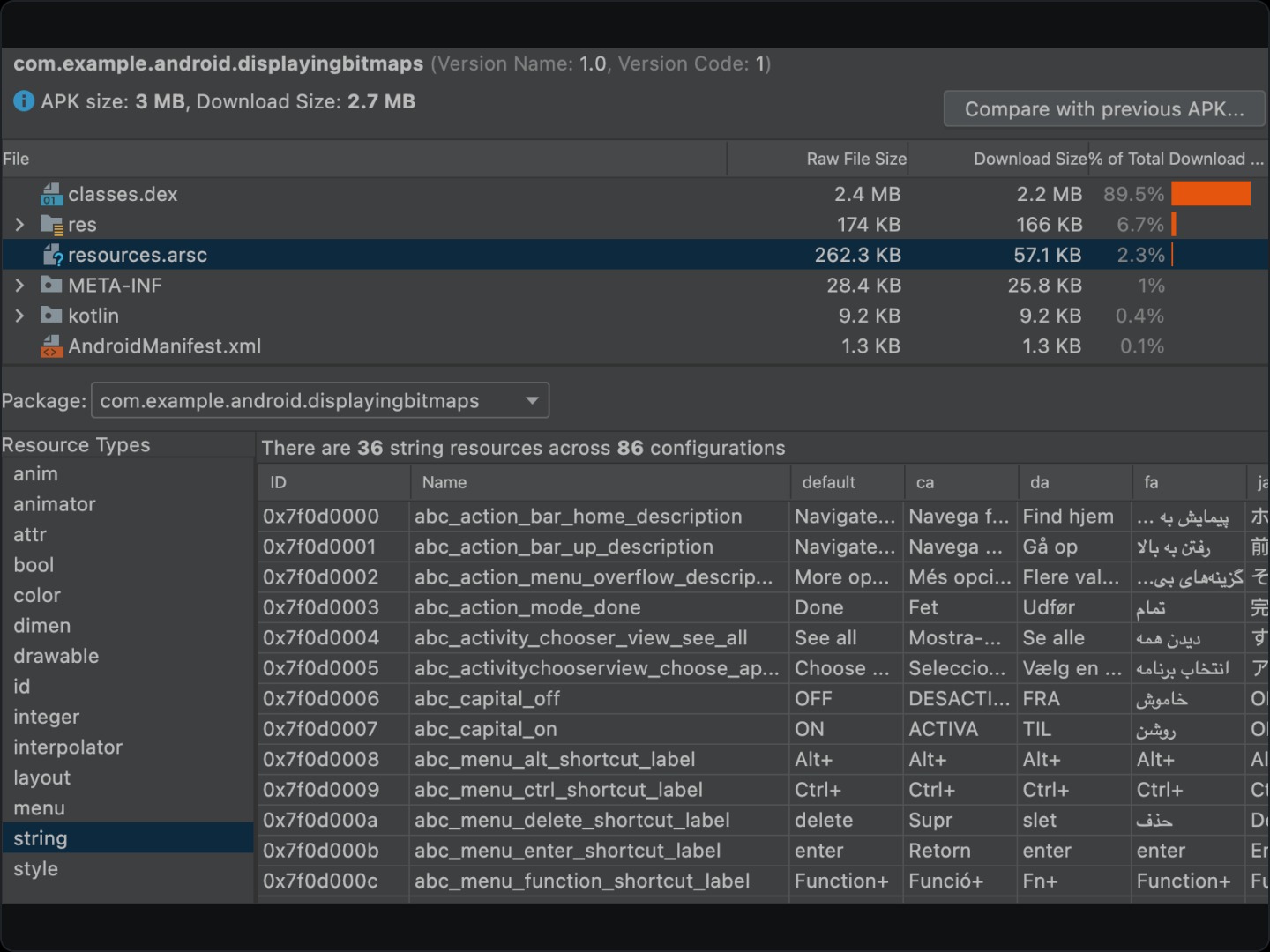This screenshot has width=1270, height=952.
Task: Sort by Raw File Size column
Action: pos(818,159)
